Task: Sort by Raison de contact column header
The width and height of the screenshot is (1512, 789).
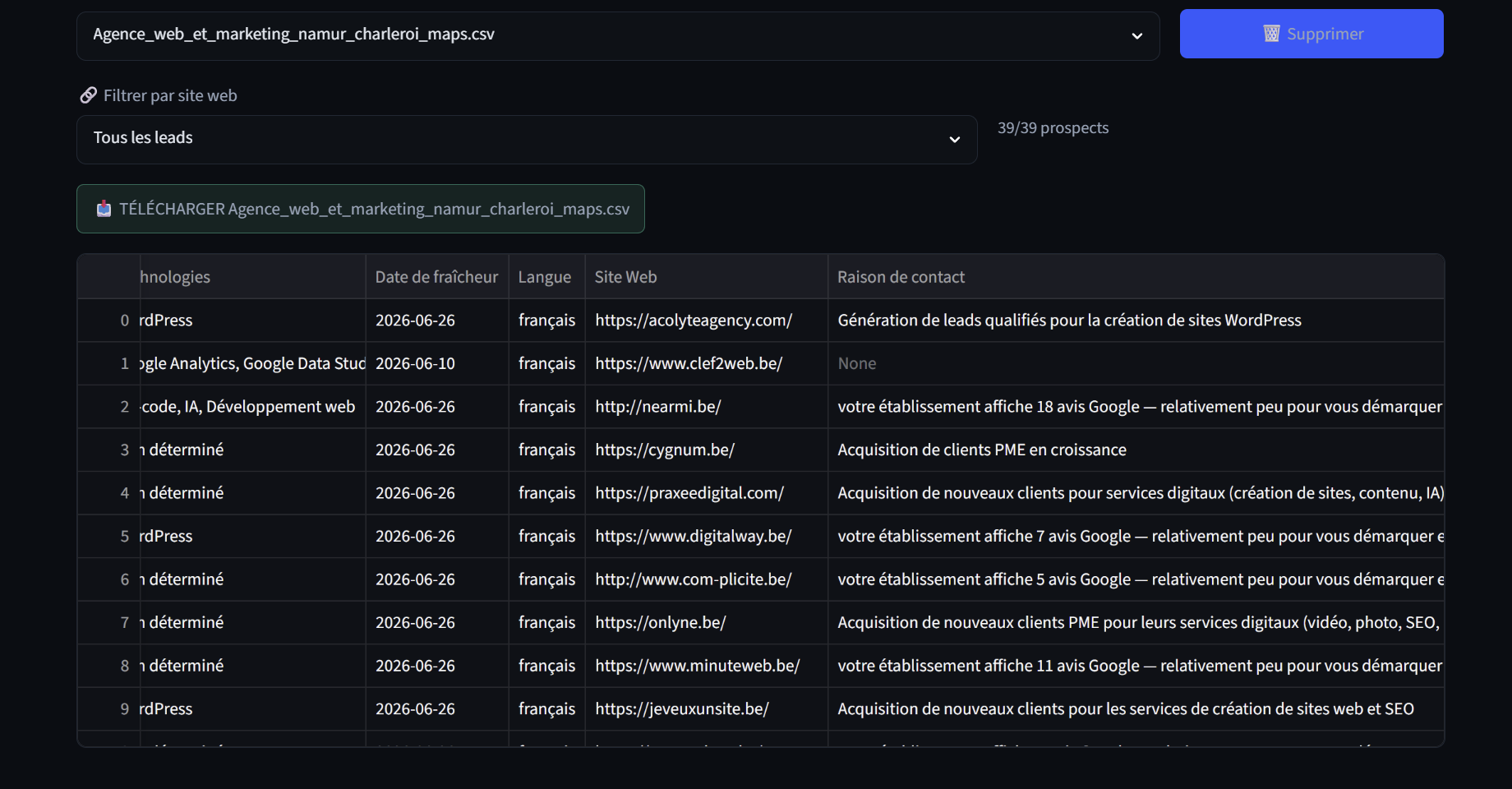Action: [1136, 277]
